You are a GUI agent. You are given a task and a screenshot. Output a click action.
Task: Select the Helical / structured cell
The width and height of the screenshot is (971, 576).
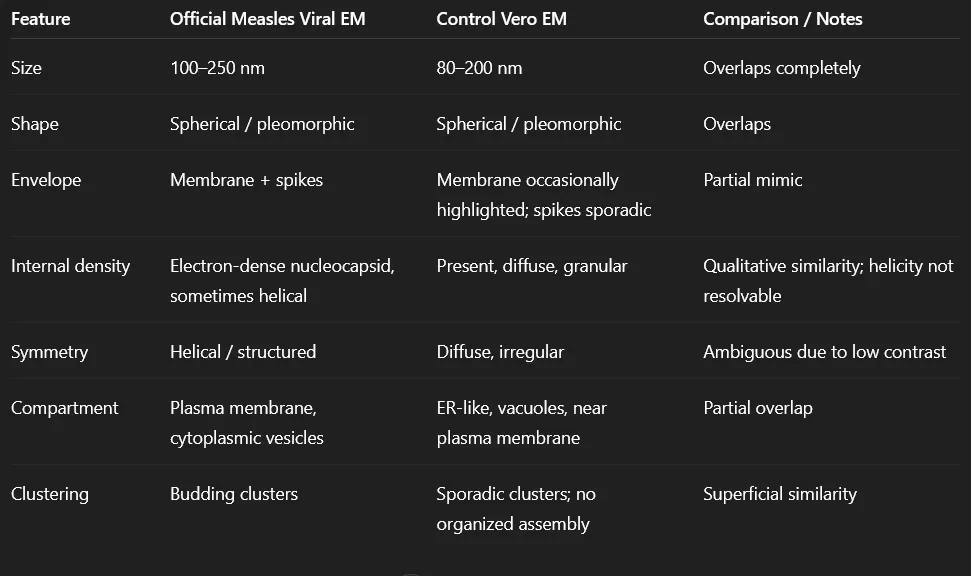[243, 352]
